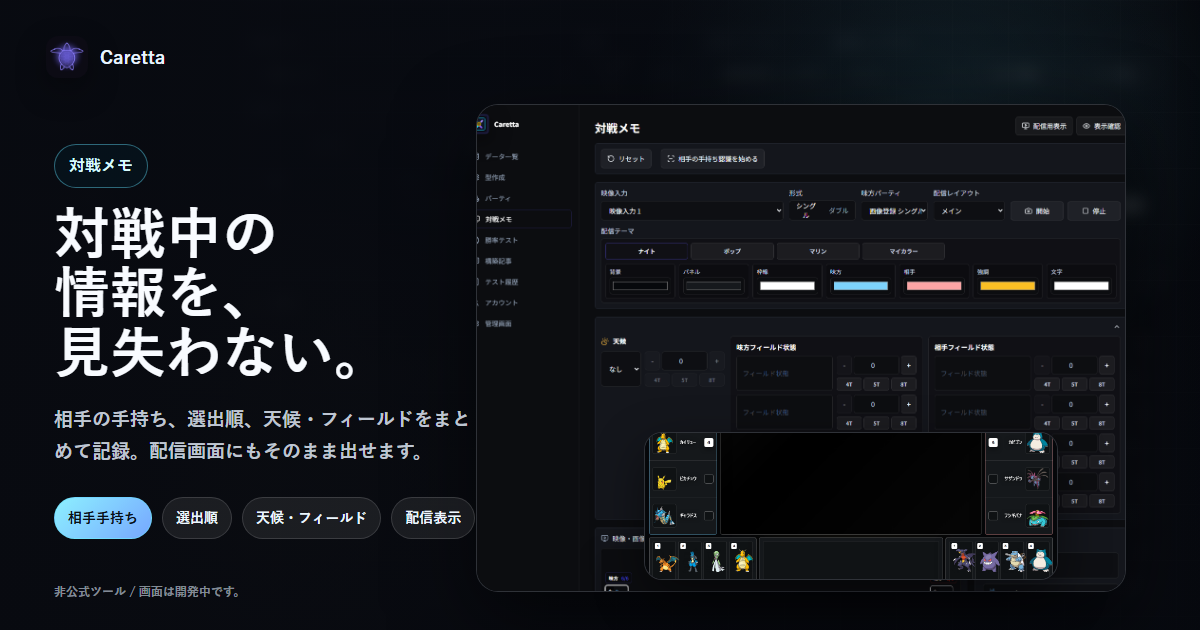Viewport: 1200px width, 630px height.
Task: Open the 映像入力 dropdown
Action: coord(692,211)
